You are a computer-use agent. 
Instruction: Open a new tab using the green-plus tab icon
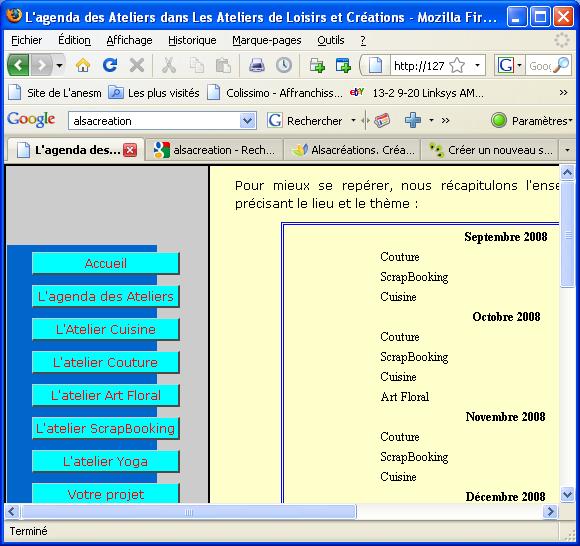click(x=317, y=65)
